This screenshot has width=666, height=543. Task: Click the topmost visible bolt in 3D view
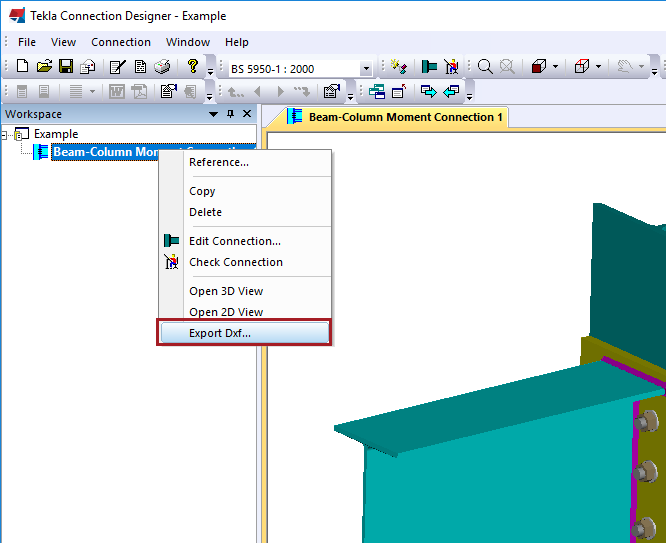(x=646, y=421)
